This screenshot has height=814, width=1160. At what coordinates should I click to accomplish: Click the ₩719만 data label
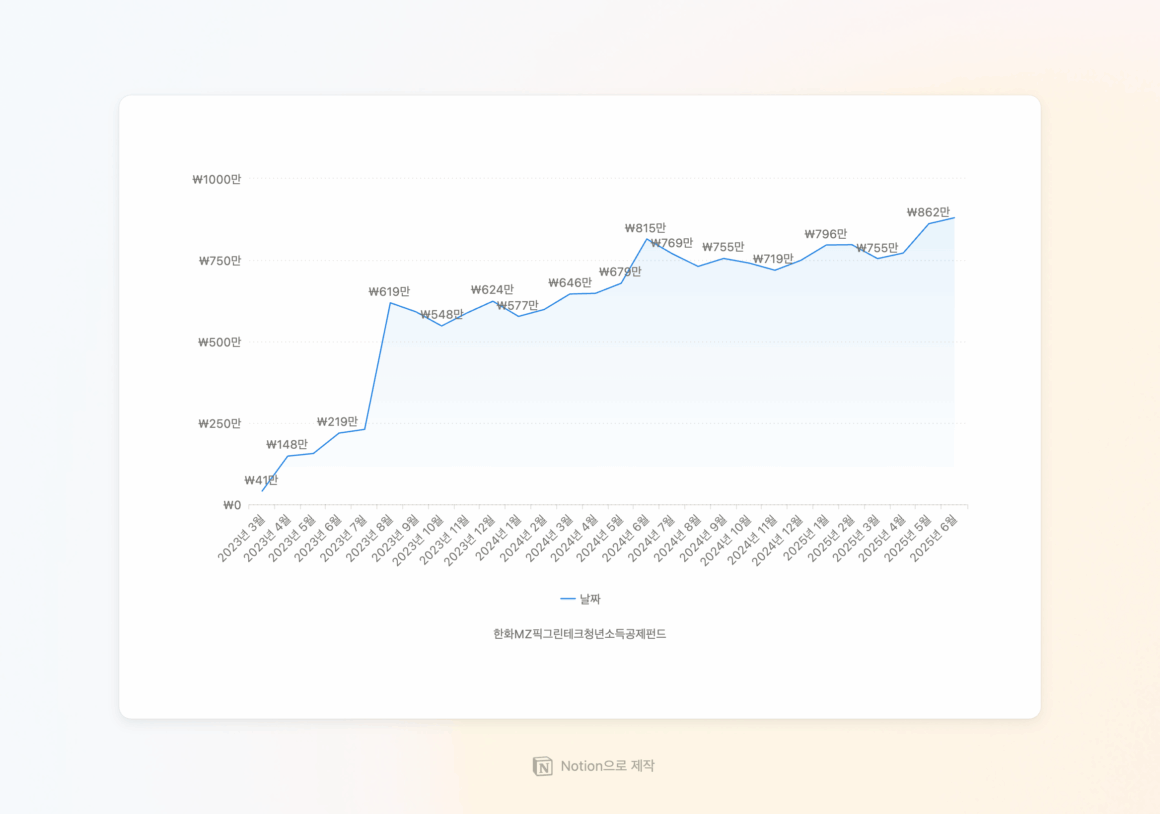(x=773, y=259)
